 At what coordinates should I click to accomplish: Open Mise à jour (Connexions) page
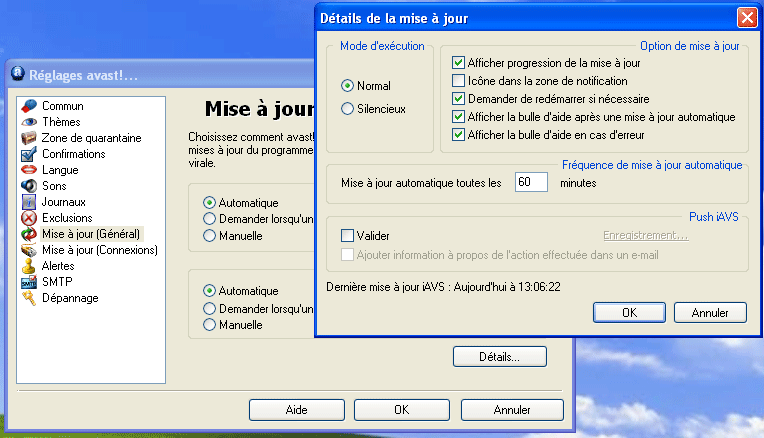pyautogui.click(x=100, y=250)
